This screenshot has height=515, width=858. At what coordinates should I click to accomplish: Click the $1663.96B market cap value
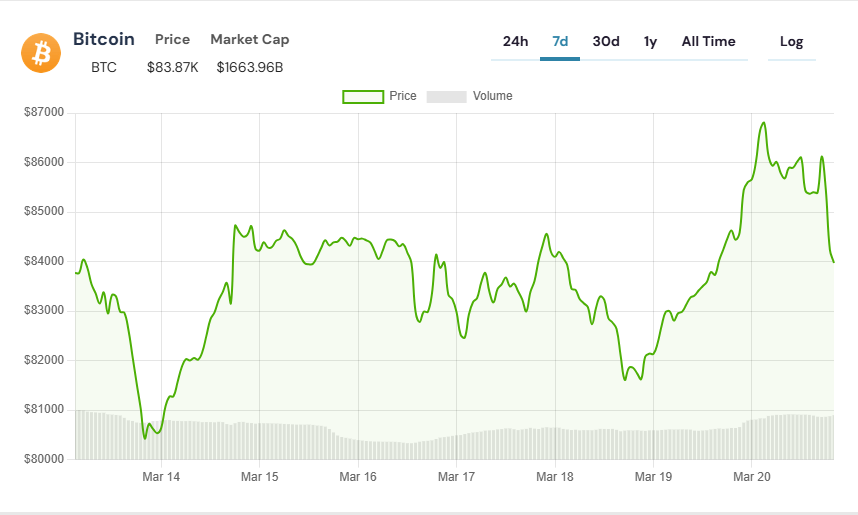point(250,67)
